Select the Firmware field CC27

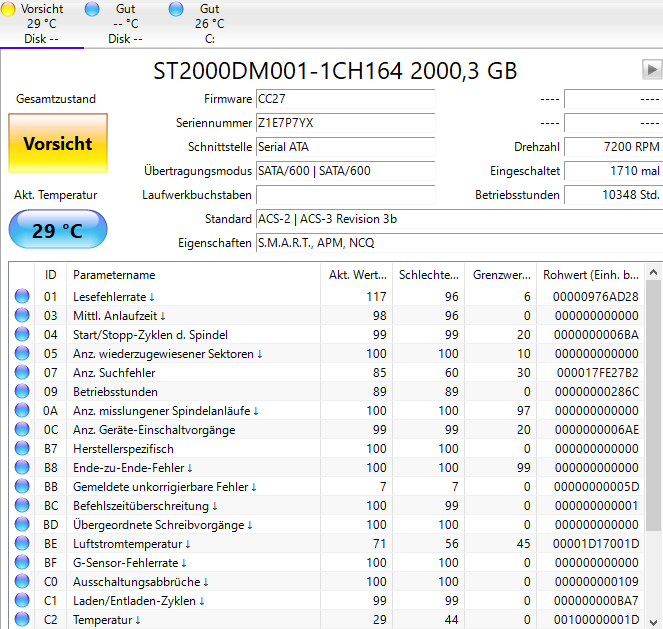click(345, 99)
